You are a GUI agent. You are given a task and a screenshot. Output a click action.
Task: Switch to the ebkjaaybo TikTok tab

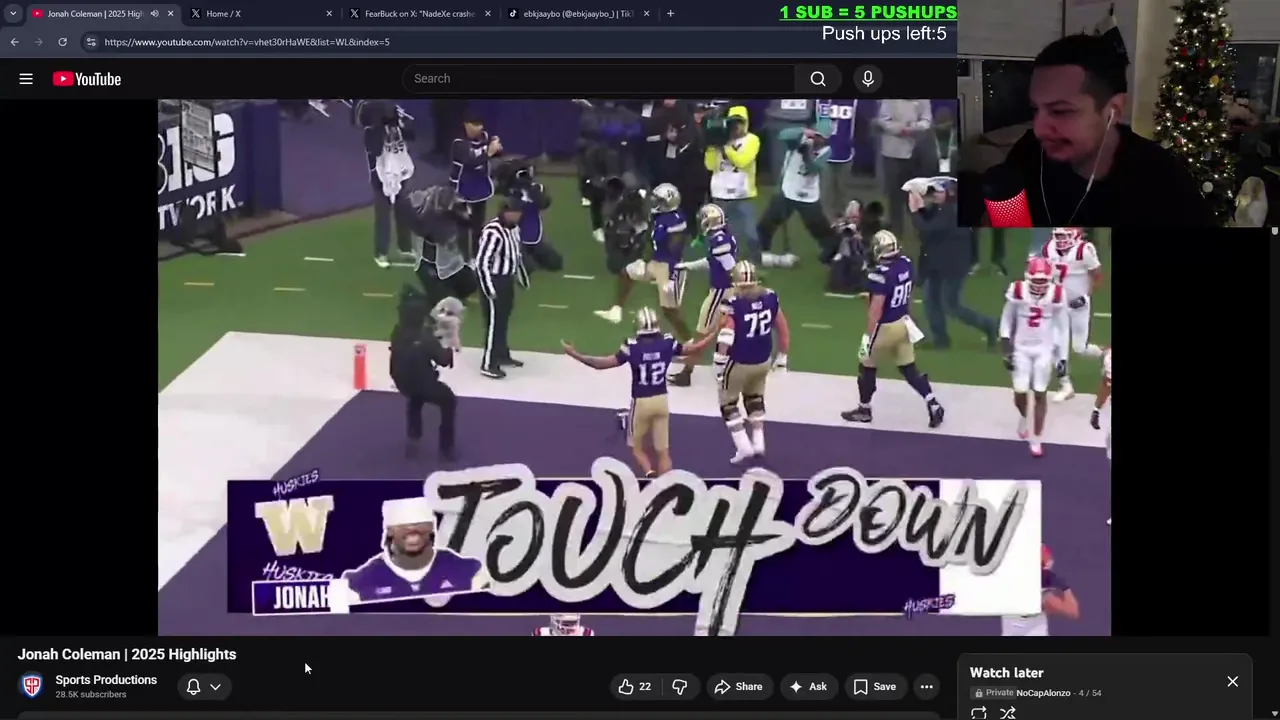(x=578, y=14)
